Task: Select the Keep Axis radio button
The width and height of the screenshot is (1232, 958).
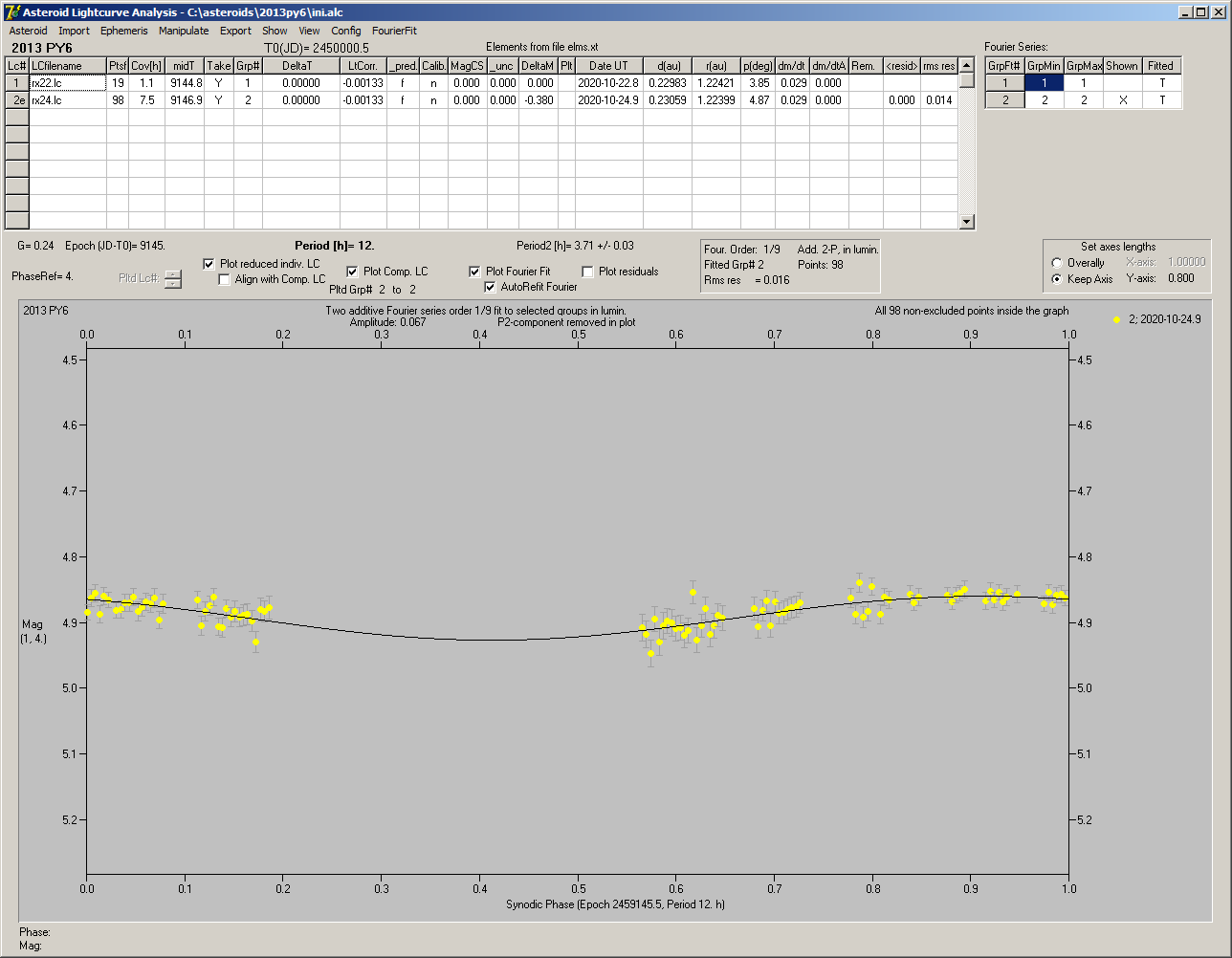Action: [1057, 279]
